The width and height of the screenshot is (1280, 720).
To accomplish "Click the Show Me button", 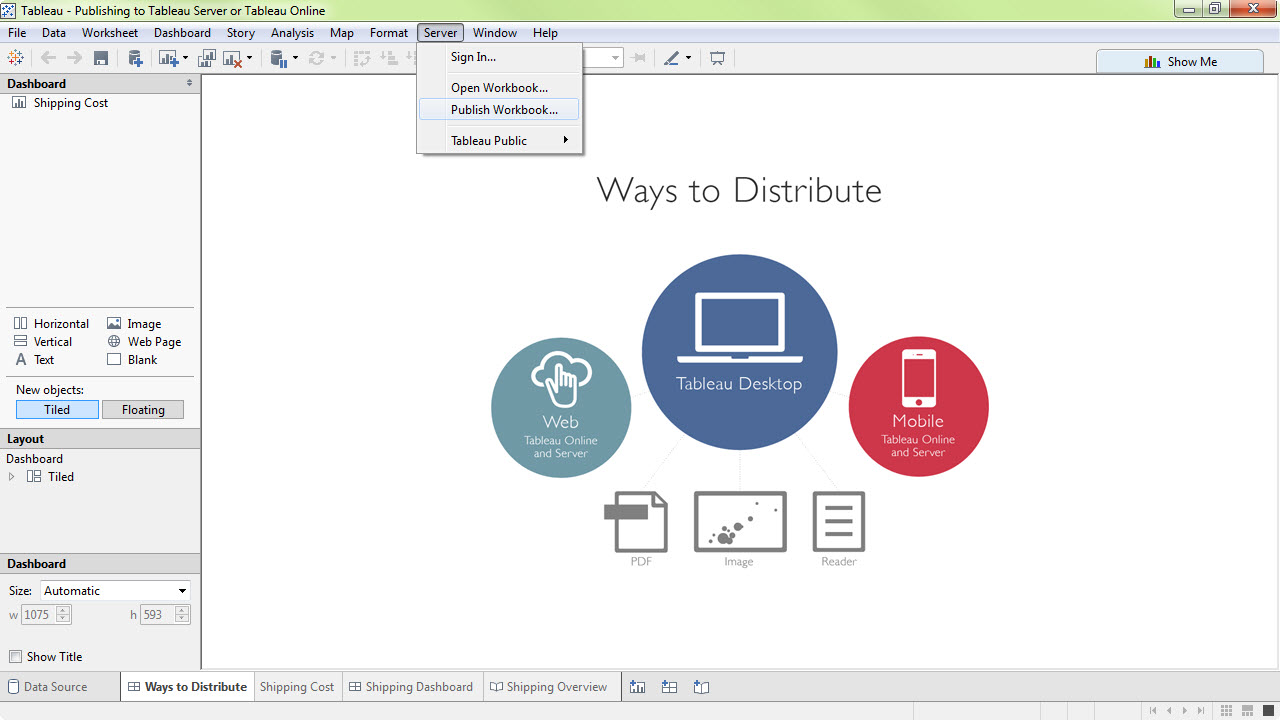I will tap(1180, 61).
